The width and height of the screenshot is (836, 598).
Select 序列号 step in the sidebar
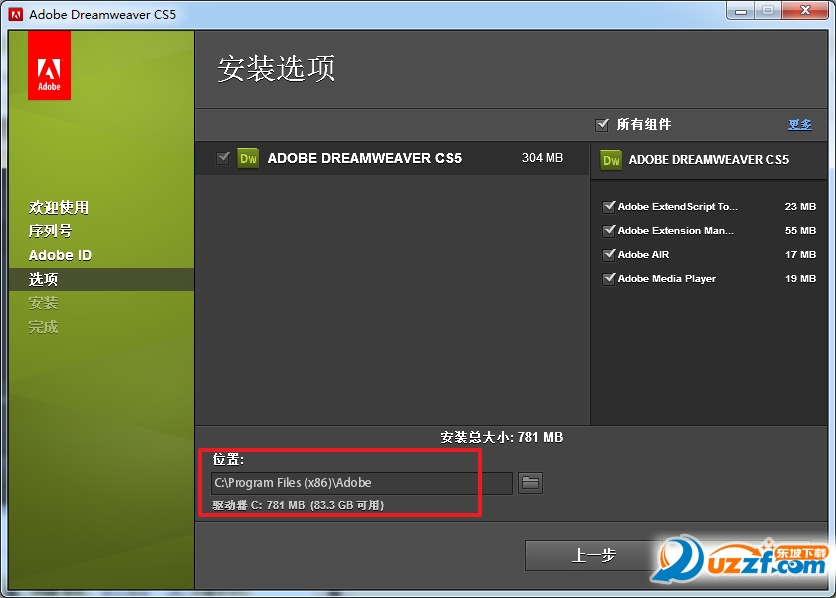pos(50,231)
